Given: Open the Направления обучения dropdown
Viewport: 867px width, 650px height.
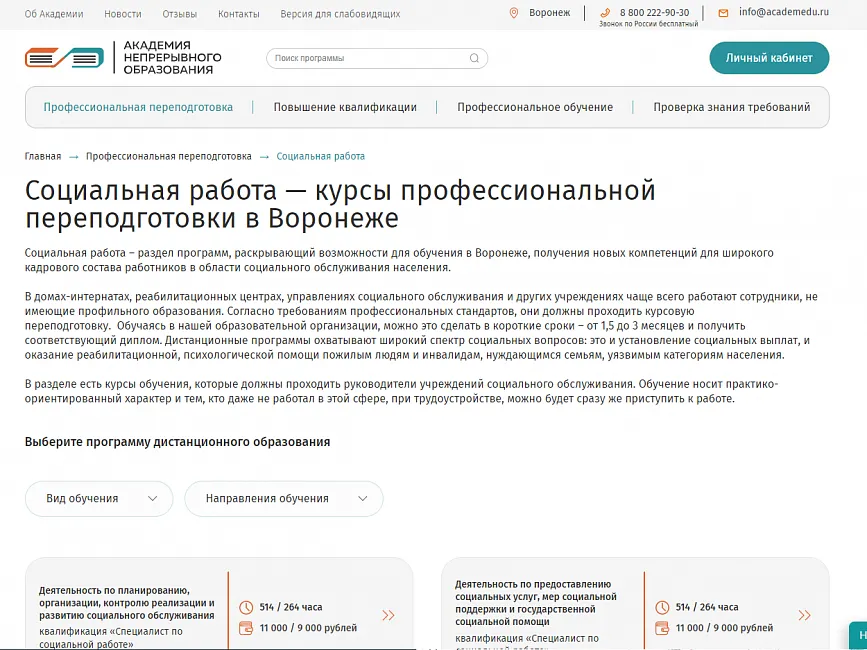Looking at the screenshot, I should pyautogui.click(x=284, y=499).
